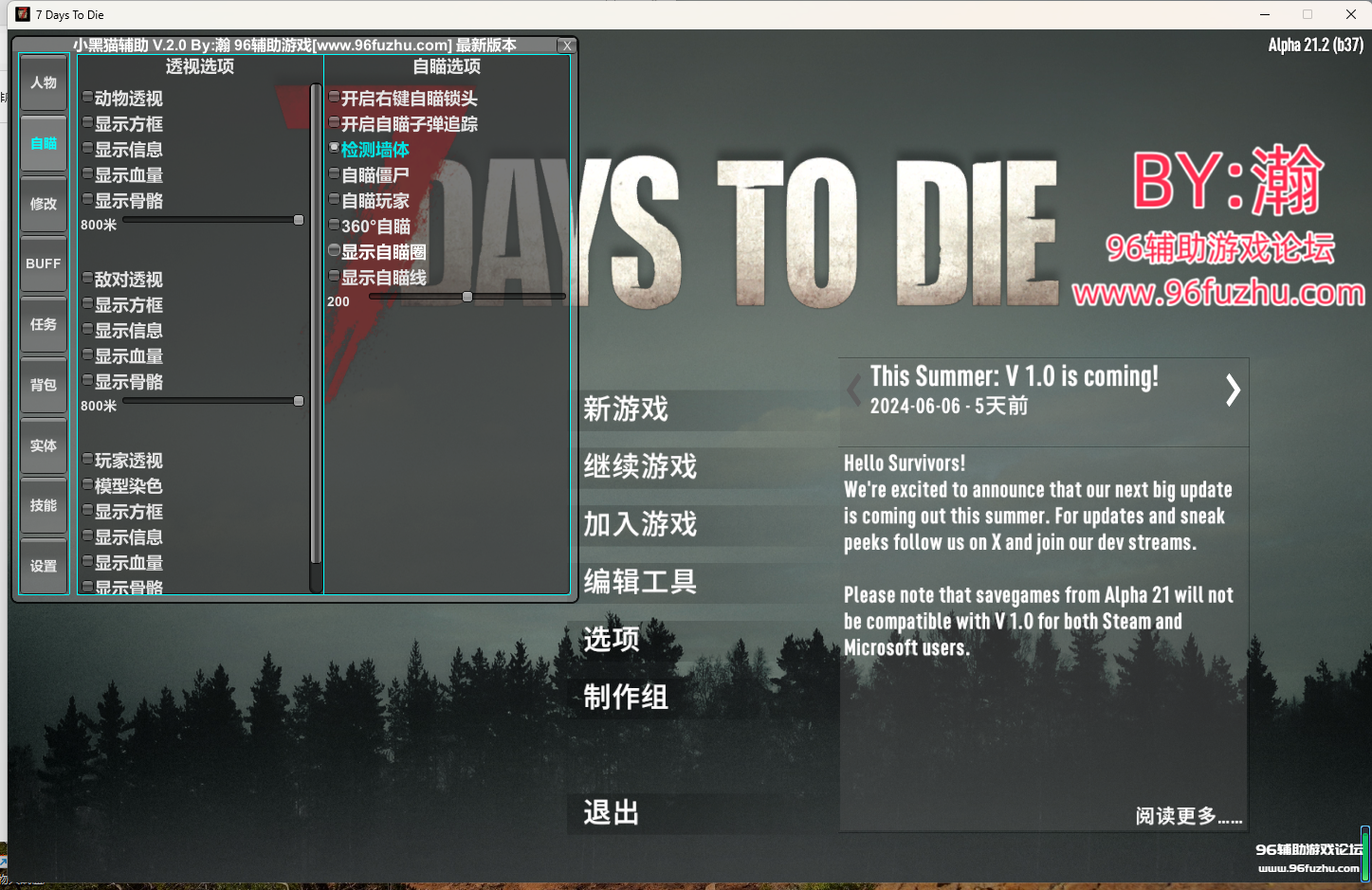Switch to the 修改 sidebar tab

[x=44, y=204]
